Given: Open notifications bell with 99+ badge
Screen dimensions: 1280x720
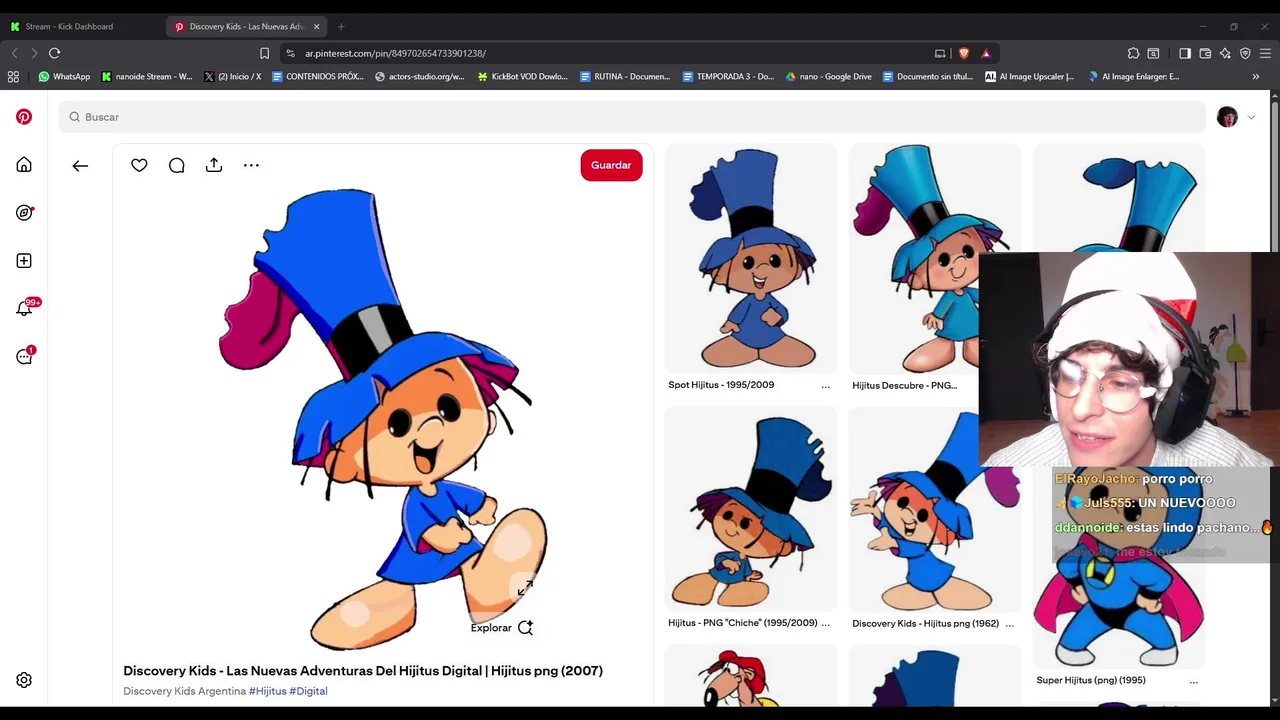Looking at the screenshot, I should pos(24,308).
